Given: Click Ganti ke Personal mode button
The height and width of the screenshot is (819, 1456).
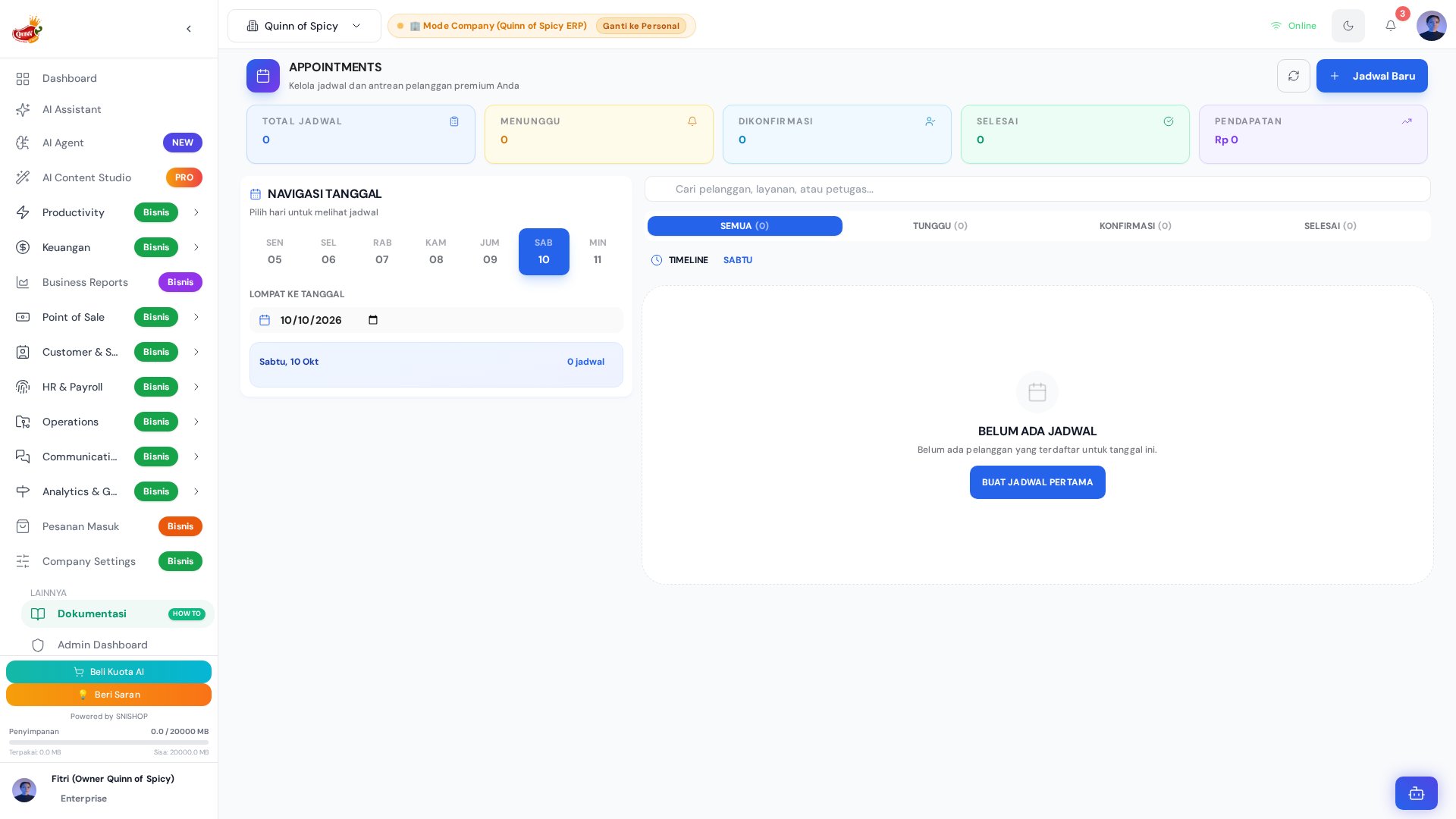Looking at the screenshot, I should point(641,26).
